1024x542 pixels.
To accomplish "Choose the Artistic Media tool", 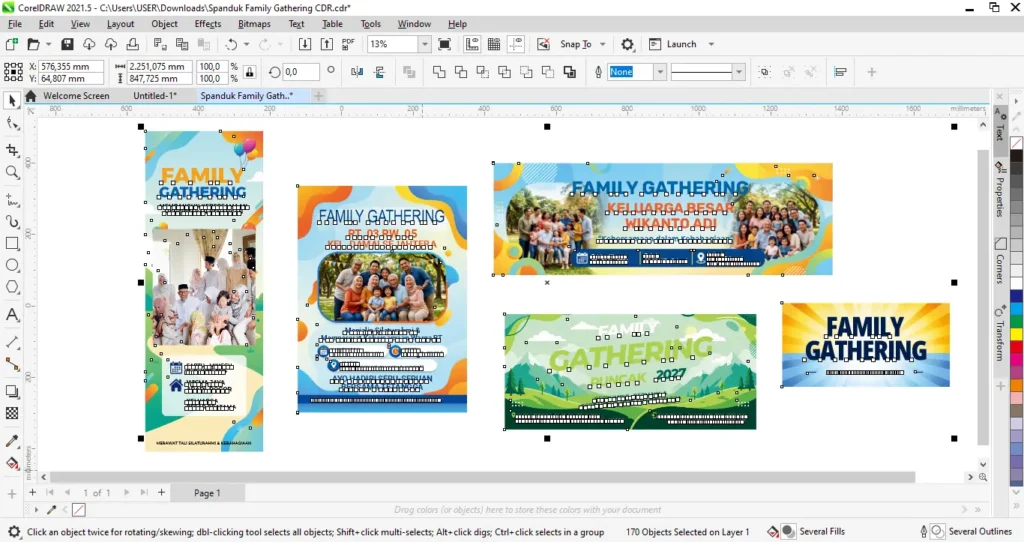I will click(x=12, y=221).
